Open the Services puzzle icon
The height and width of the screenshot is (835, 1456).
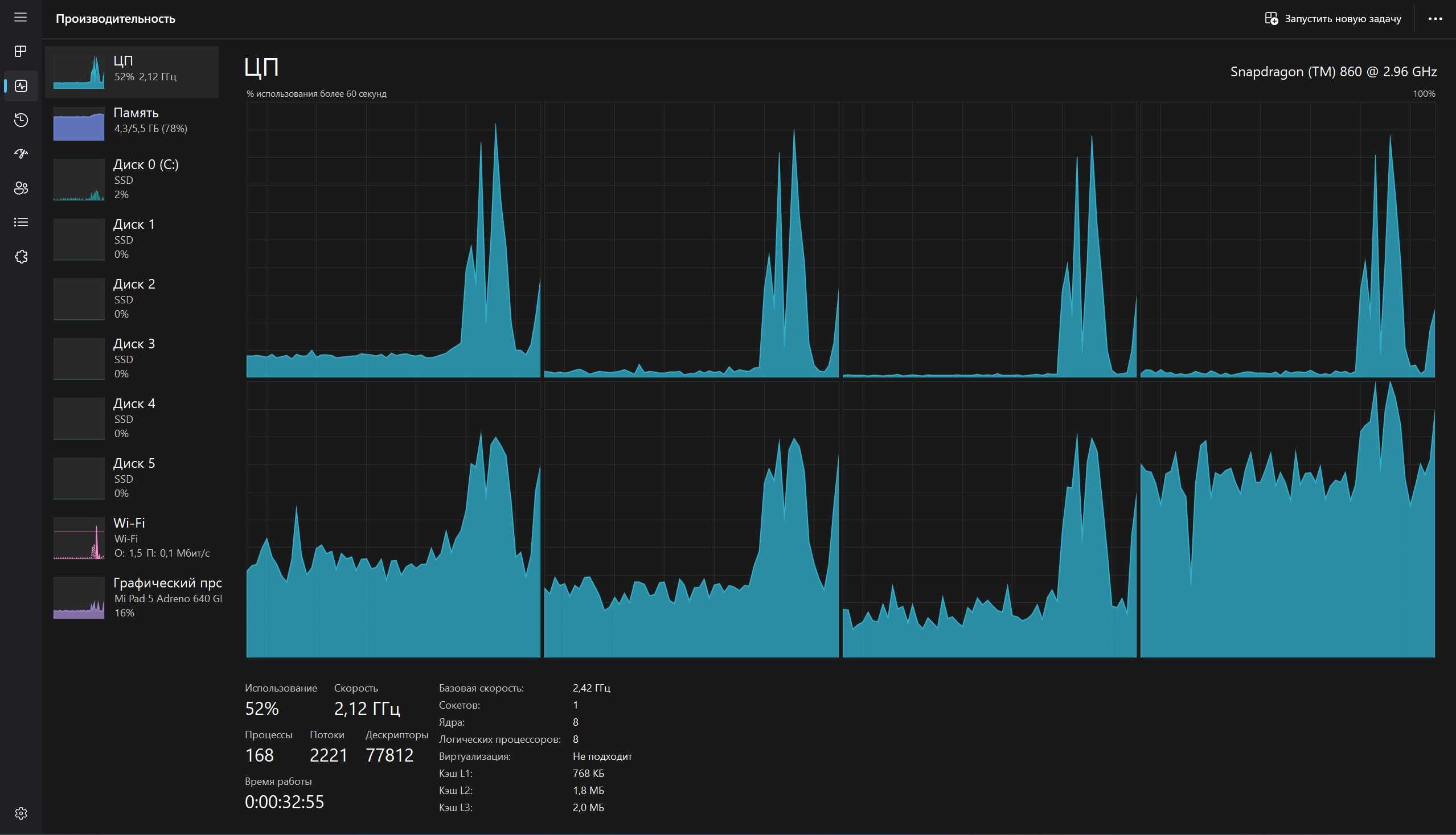(x=20, y=256)
